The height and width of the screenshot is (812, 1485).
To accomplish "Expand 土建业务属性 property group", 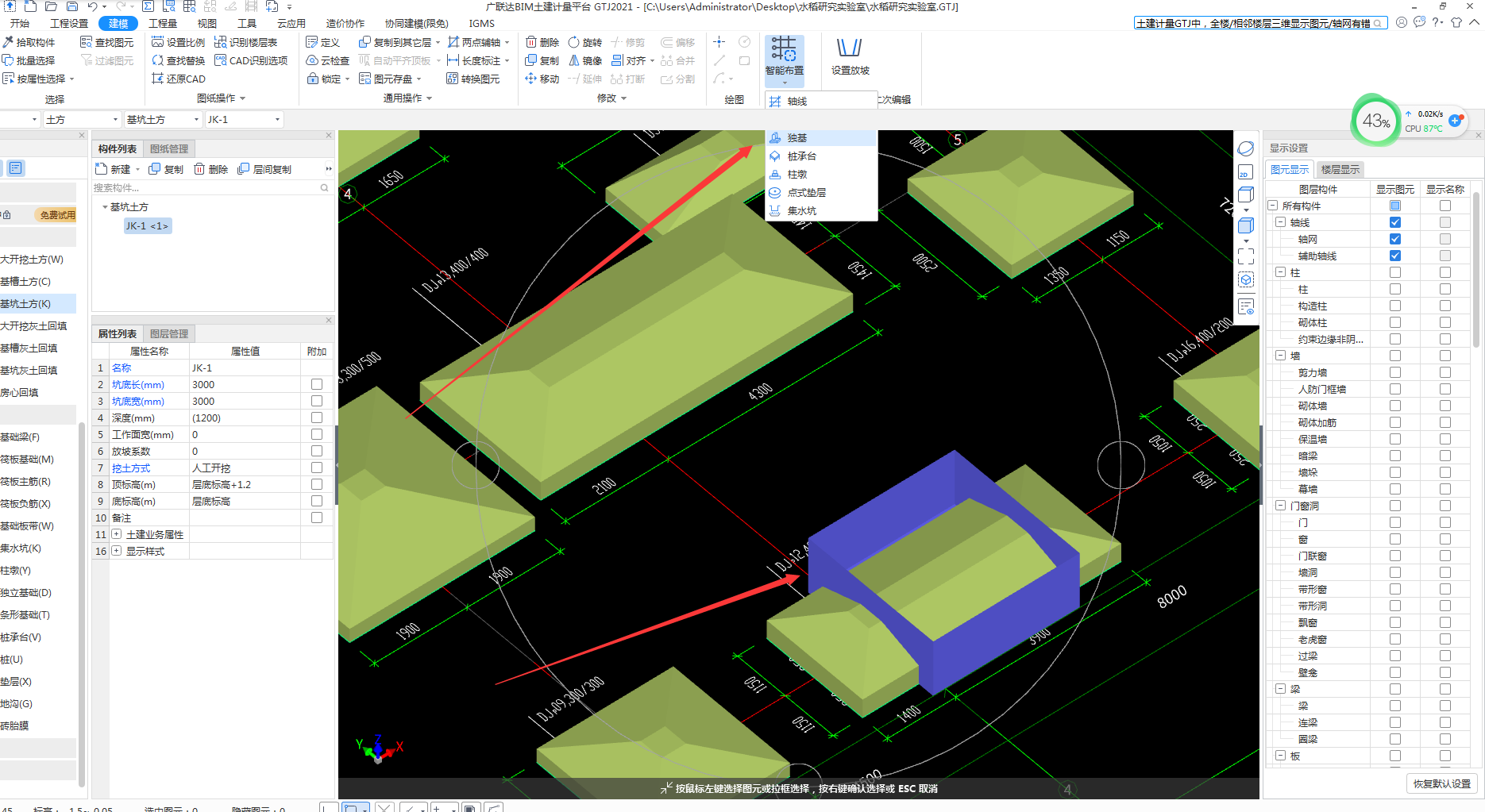I will pos(117,534).
